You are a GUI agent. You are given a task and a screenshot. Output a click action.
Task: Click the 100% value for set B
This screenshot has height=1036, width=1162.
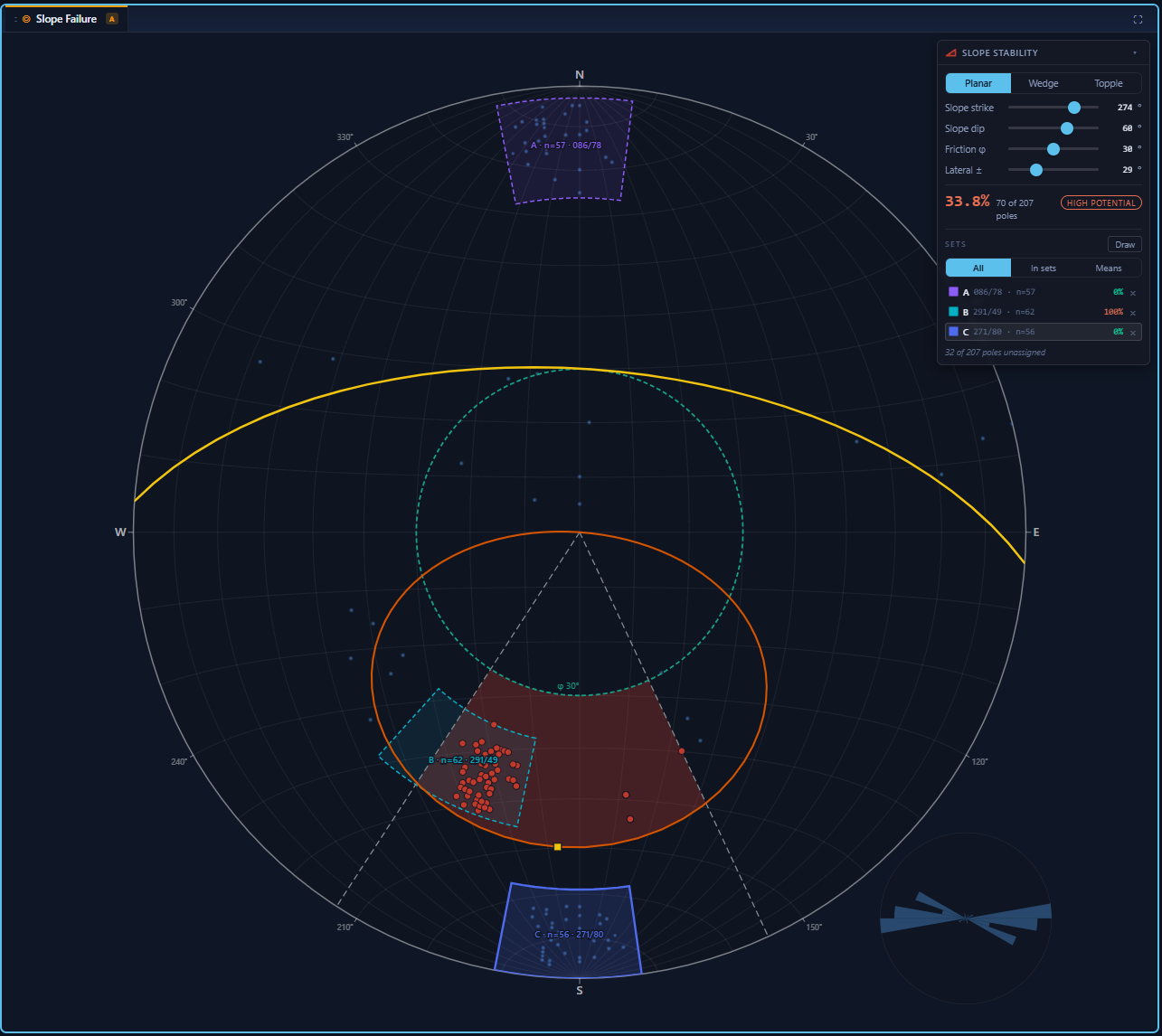pos(1113,312)
